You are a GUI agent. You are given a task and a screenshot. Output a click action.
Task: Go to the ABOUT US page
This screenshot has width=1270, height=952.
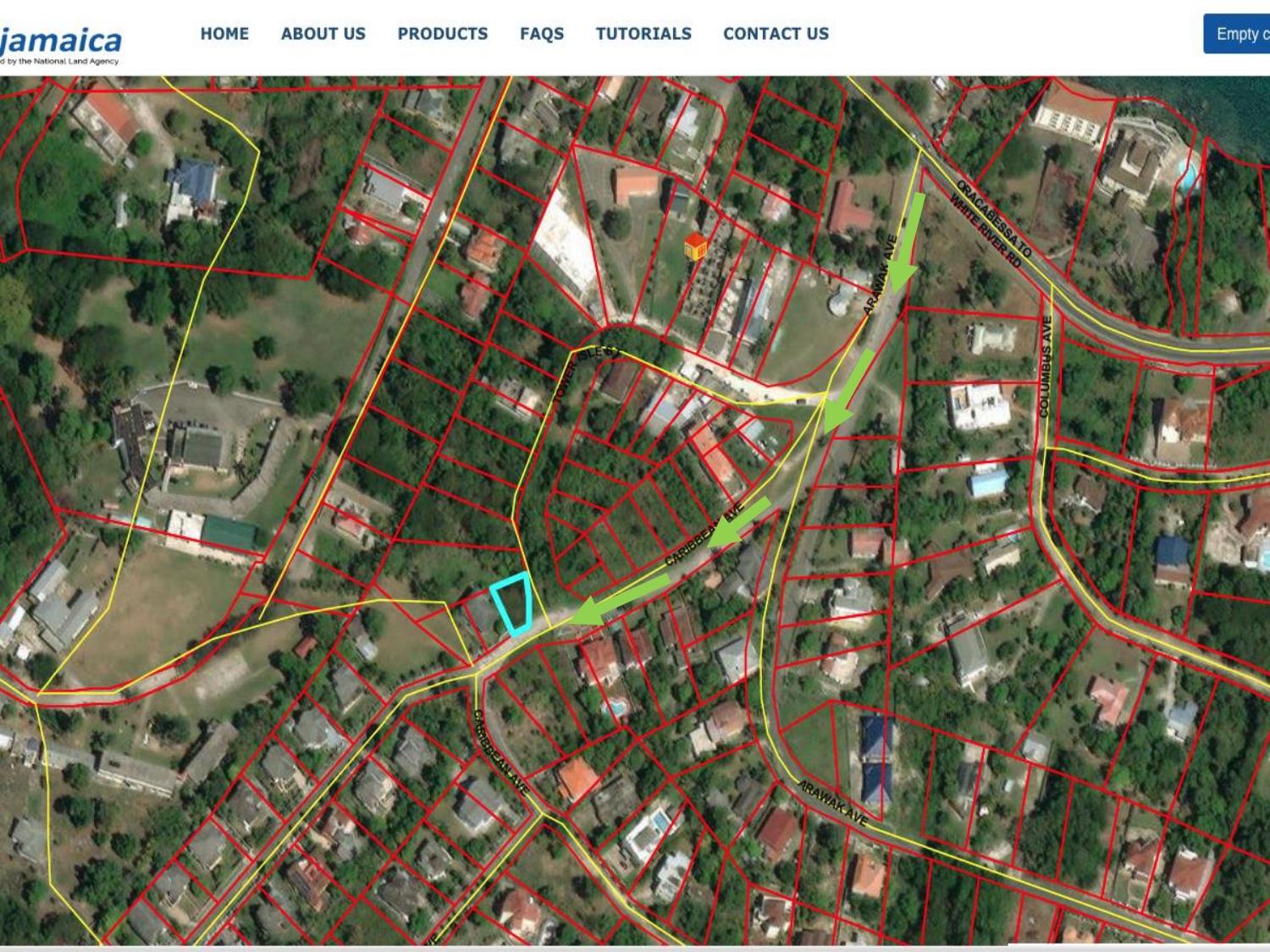(x=323, y=34)
